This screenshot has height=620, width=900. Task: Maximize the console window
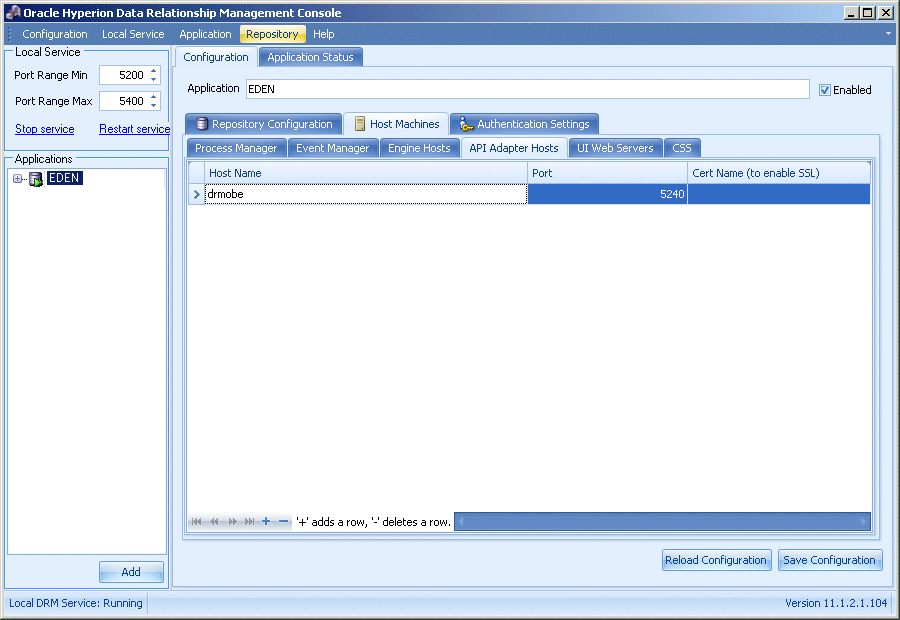click(x=868, y=13)
